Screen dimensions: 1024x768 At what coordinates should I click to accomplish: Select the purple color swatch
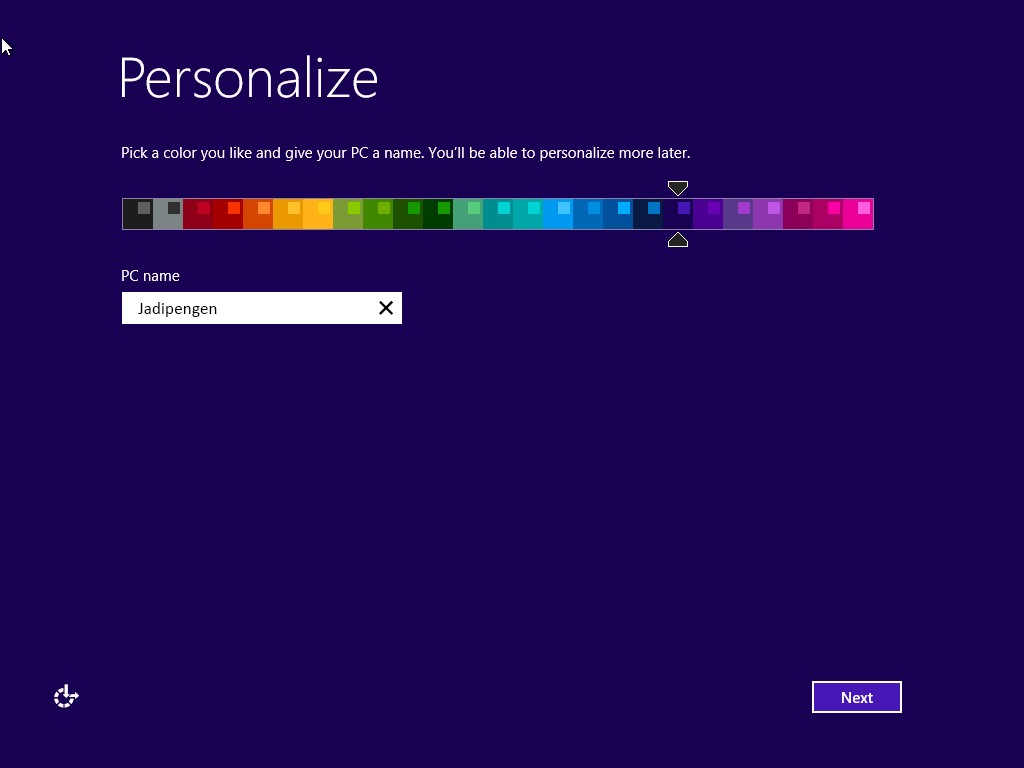708,213
